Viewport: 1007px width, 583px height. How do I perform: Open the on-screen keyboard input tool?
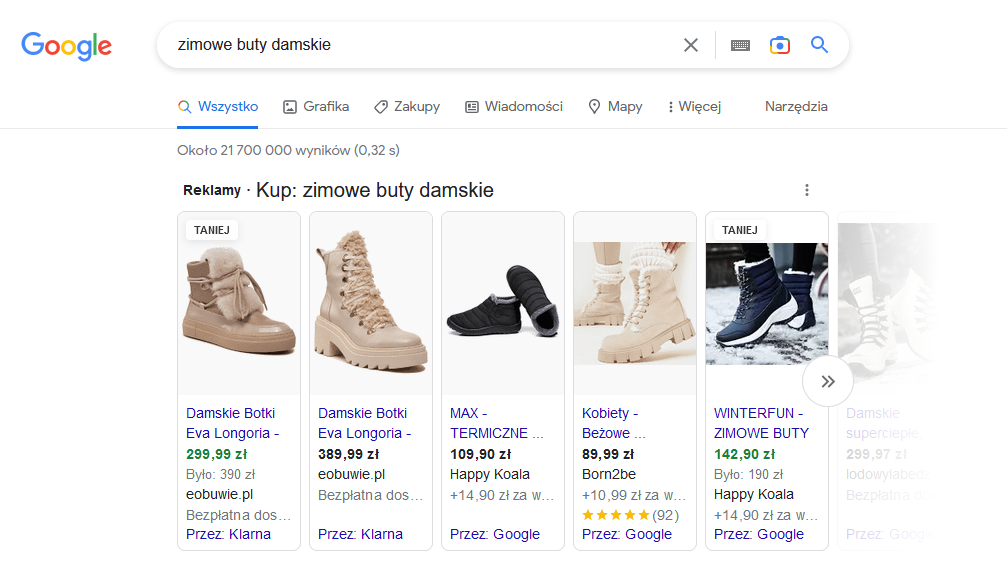tap(740, 45)
